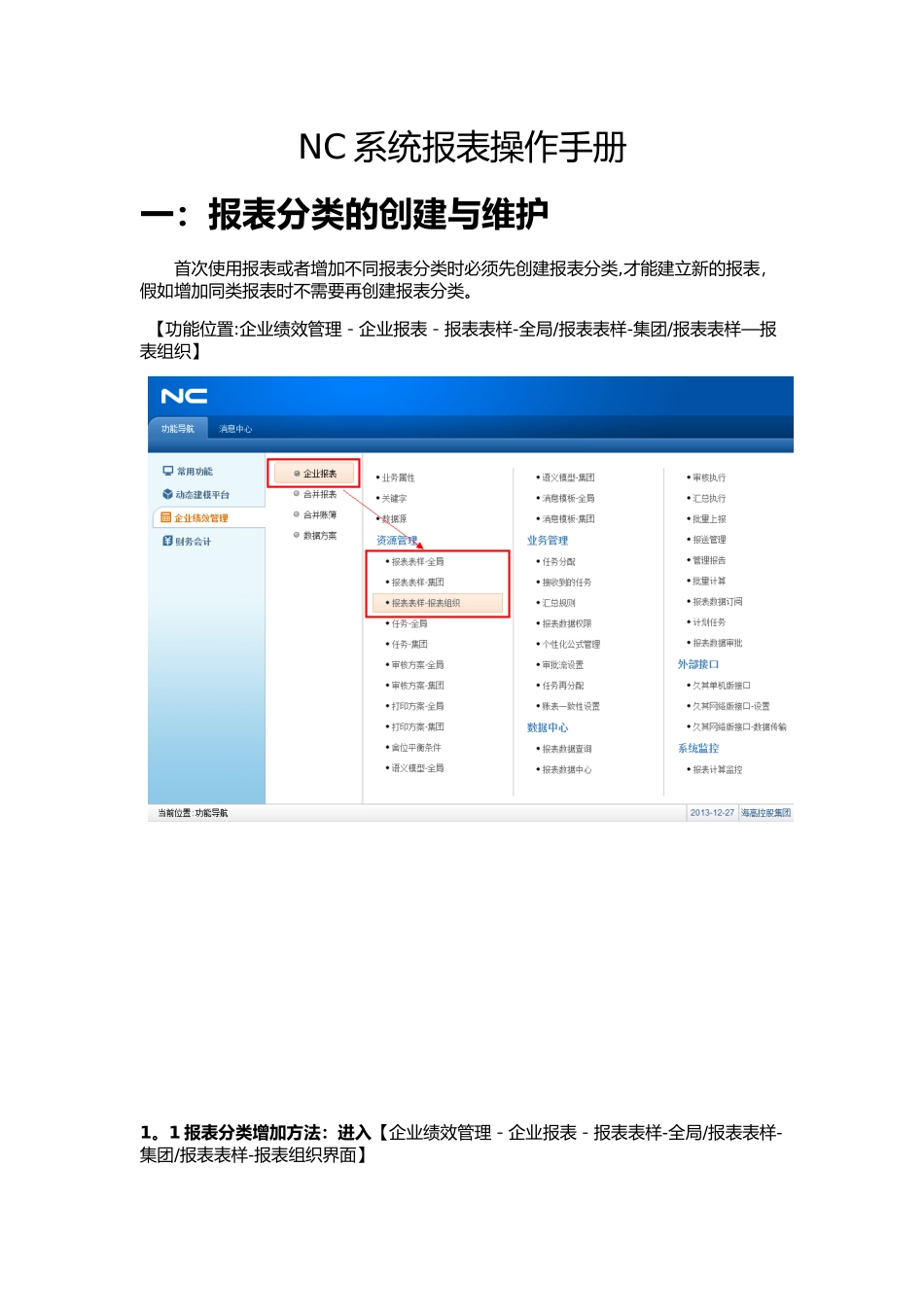Open 接收到的任务

click(567, 582)
